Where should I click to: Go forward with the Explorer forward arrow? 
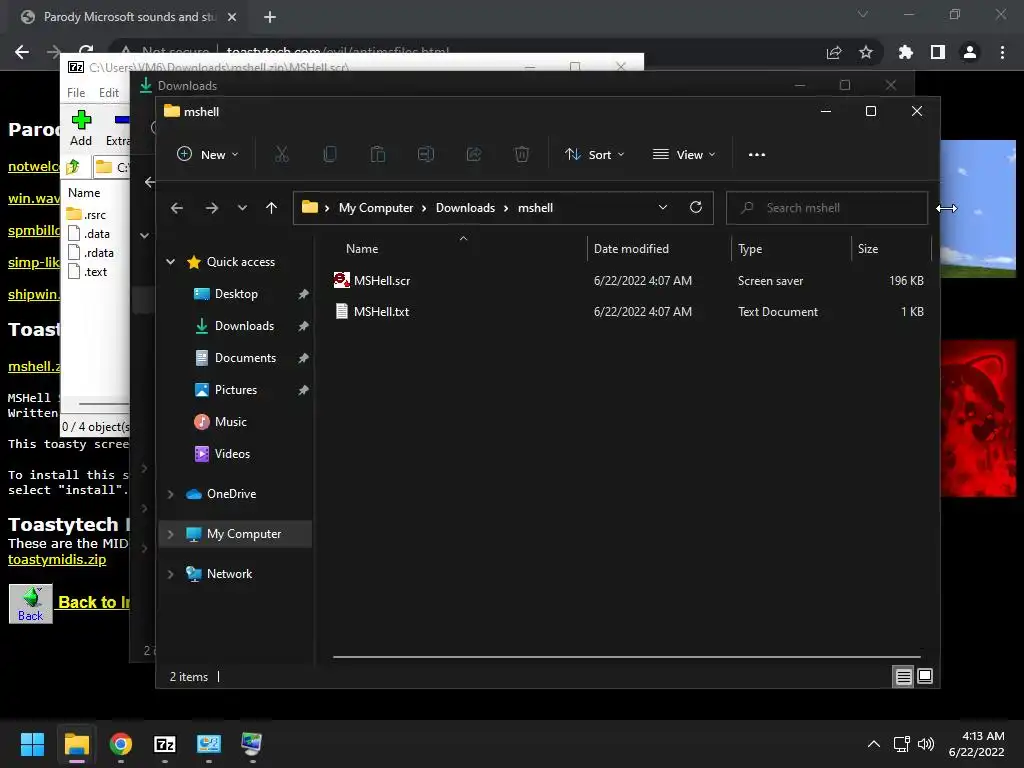(212, 208)
